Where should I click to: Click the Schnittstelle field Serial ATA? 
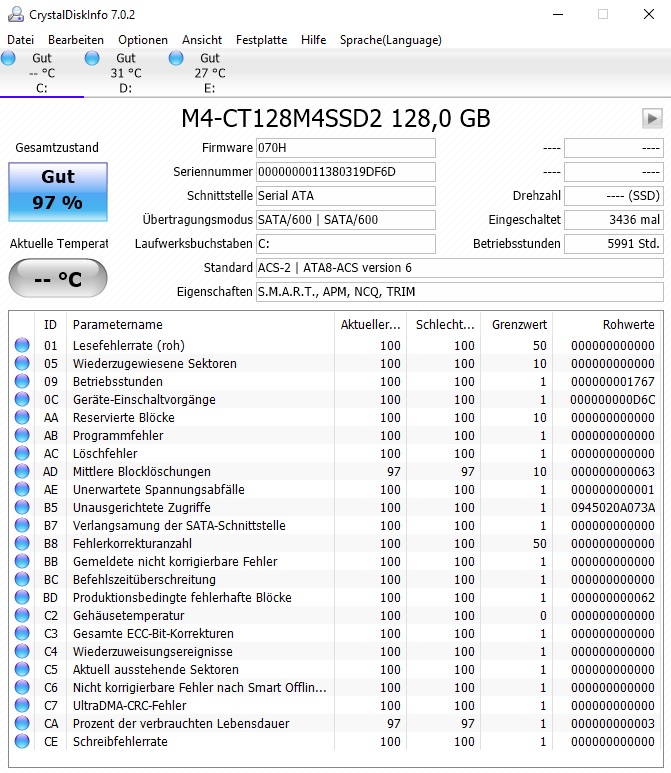coord(346,196)
